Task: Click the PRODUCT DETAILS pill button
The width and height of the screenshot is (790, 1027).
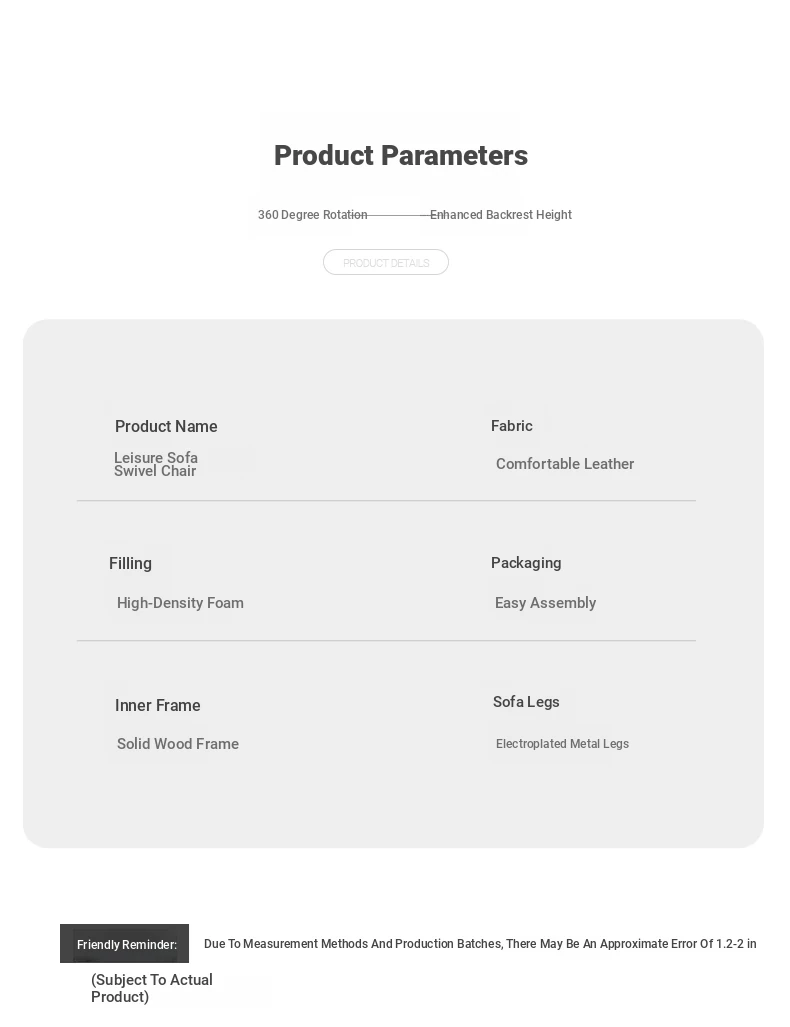Action: click(386, 262)
